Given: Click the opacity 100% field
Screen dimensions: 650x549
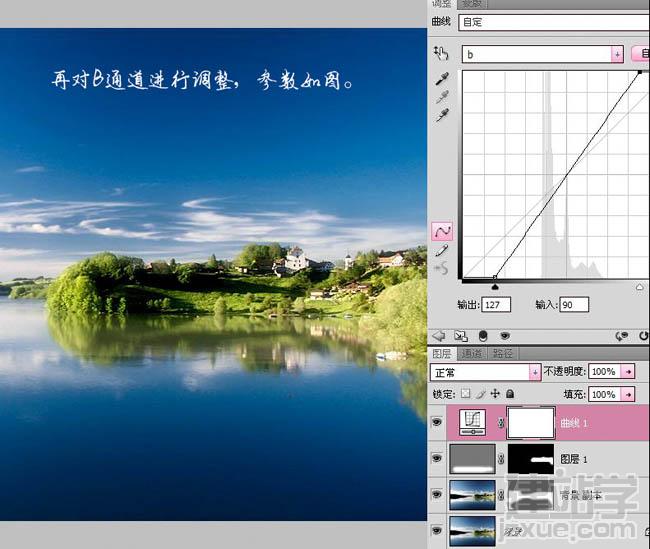Looking at the screenshot, I should (x=604, y=372).
